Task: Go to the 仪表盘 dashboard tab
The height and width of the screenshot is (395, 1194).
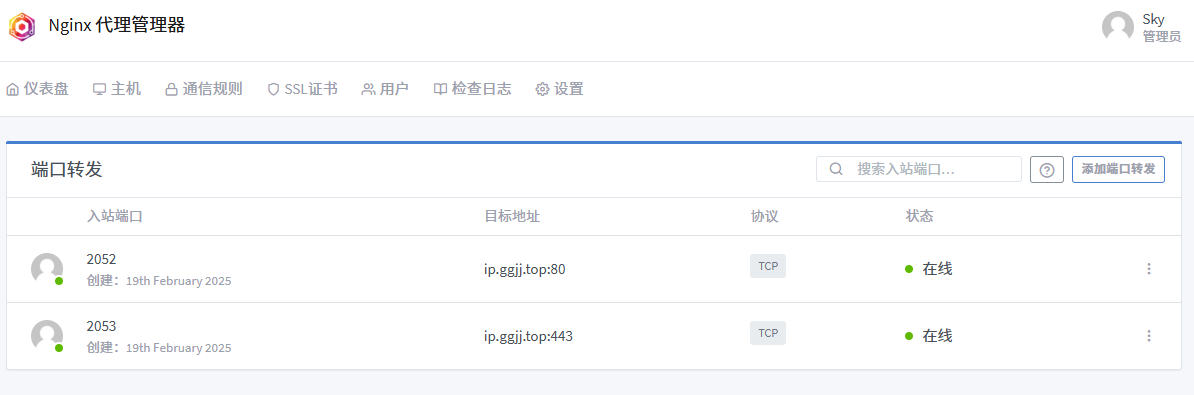Action: (x=37, y=89)
